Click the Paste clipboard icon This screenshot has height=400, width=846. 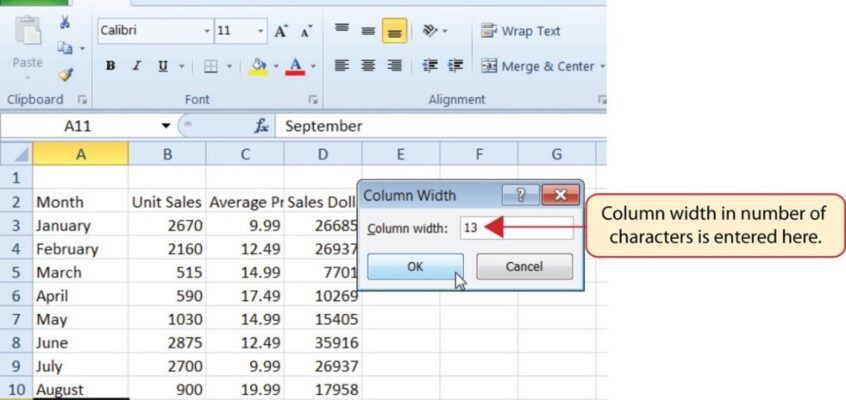pyautogui.click(x=28, y=31)
